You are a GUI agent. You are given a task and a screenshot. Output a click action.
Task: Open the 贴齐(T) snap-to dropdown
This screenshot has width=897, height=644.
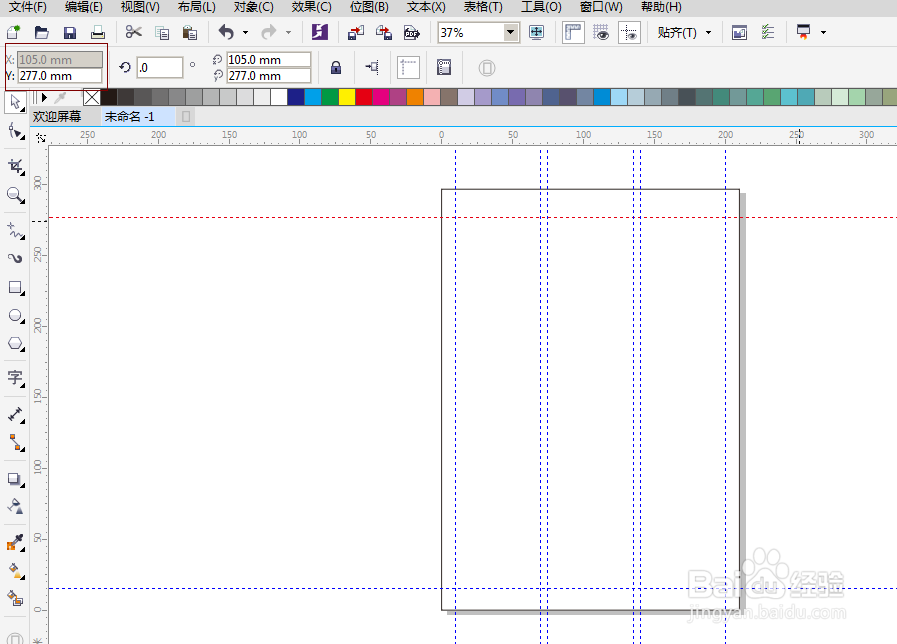[x=684, y=33]
